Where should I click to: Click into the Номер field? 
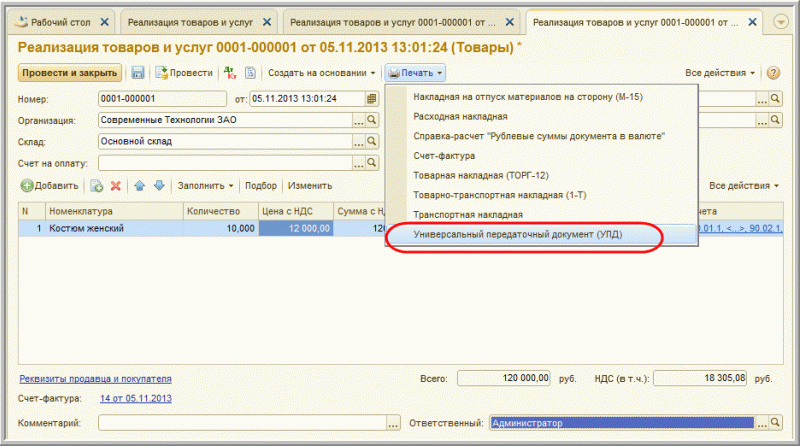coord(162,98)
